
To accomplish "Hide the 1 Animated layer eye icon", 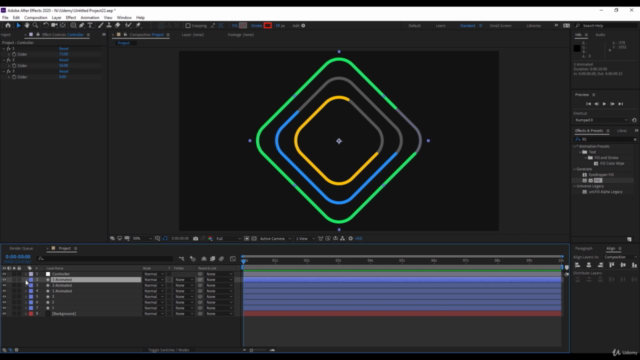I will pyautogui.click(x=4, y=291).
